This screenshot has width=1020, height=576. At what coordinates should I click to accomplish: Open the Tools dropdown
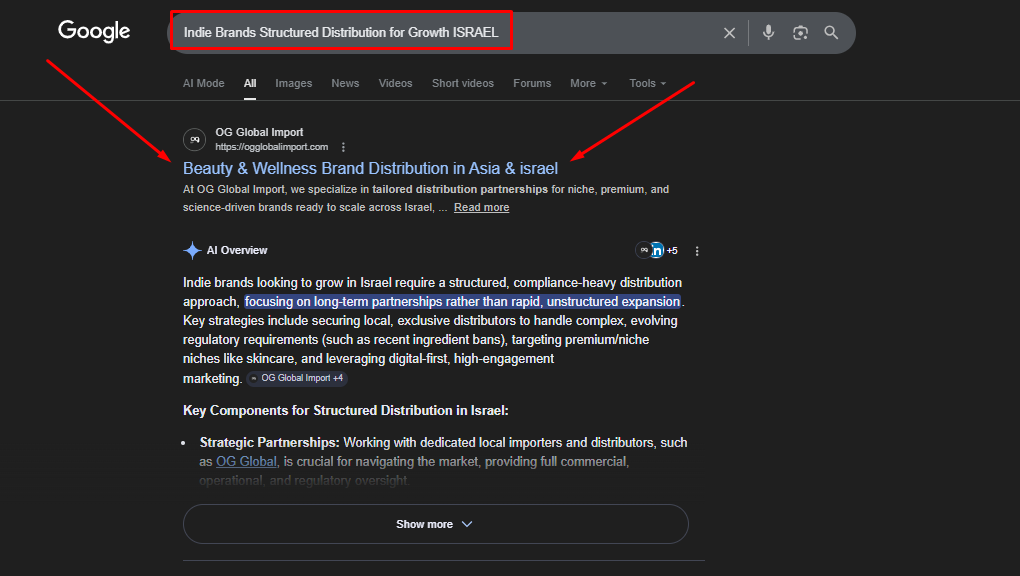point(647,83)
